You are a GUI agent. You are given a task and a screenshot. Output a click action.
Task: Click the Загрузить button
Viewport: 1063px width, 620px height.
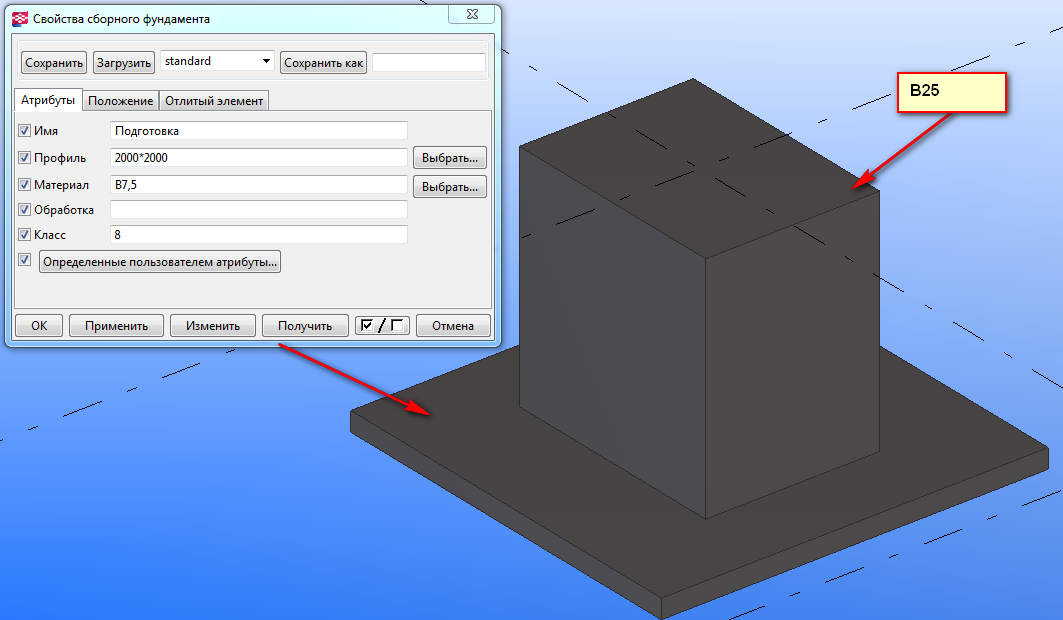pyautogui.click(x=124, y=63)
